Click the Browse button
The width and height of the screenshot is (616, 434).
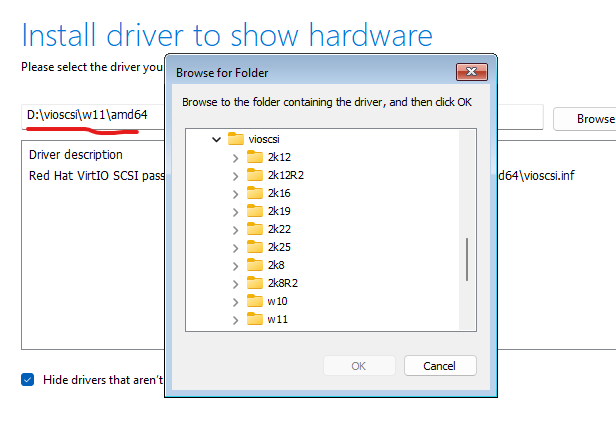point(588,118)
